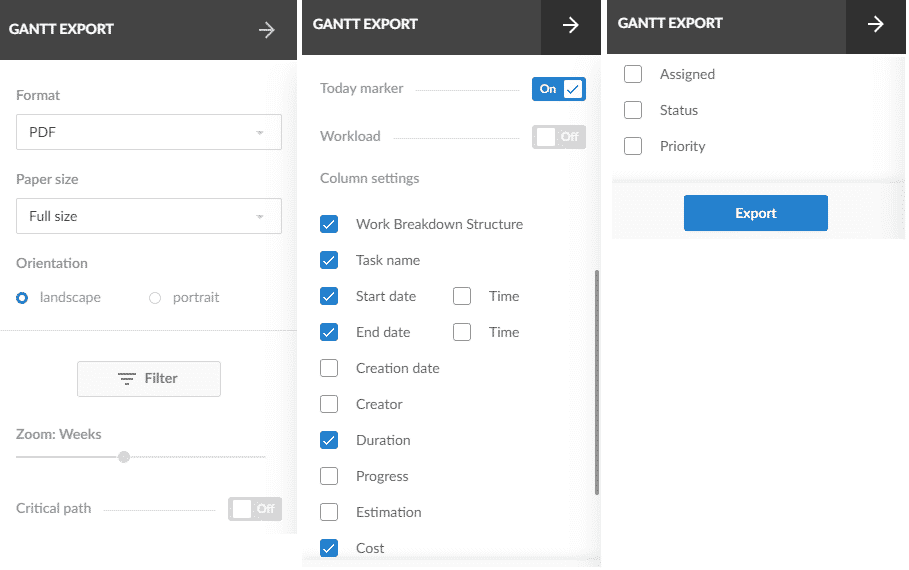Click the Zoom Weeks slider handle
909x570 pixels.
click(123, 457)
